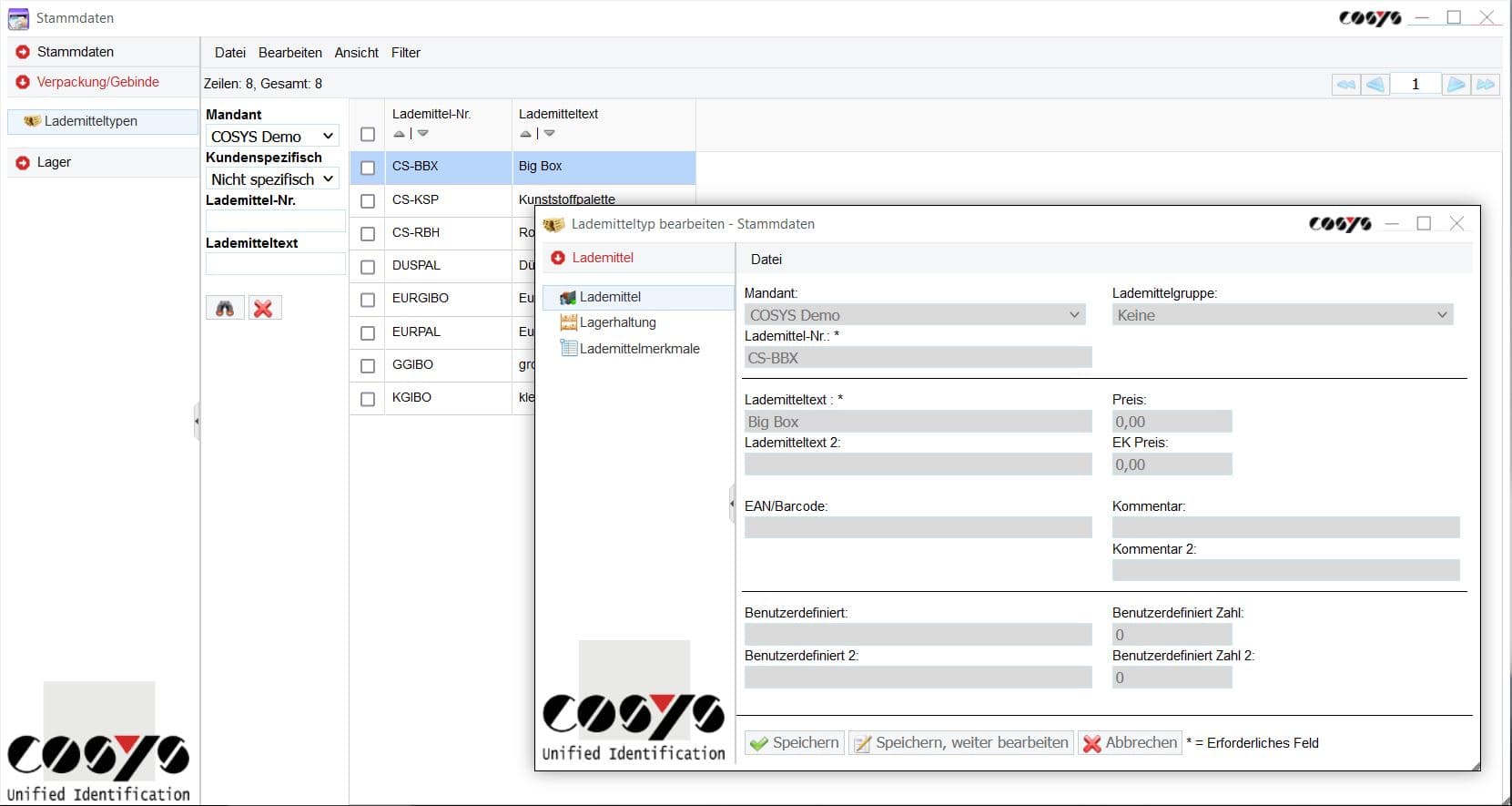Jump to the first page arrow
The width and height of the screenshot is (1512, 806).
pos(1345,85)
